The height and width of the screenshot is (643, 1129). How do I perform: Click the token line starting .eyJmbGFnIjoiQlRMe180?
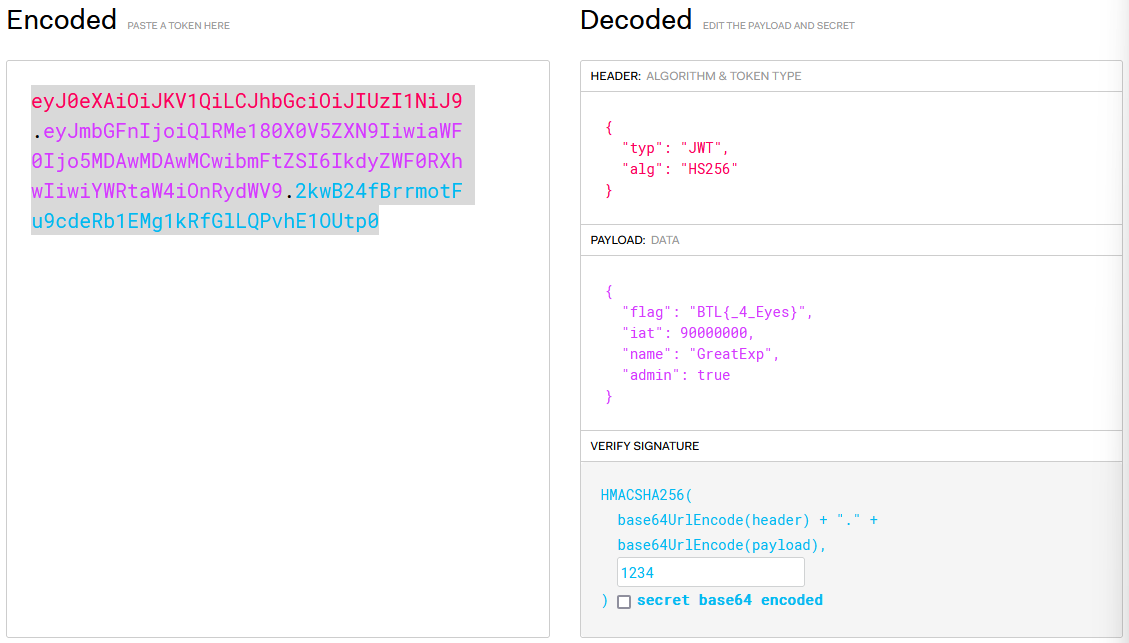pos(247,131)
